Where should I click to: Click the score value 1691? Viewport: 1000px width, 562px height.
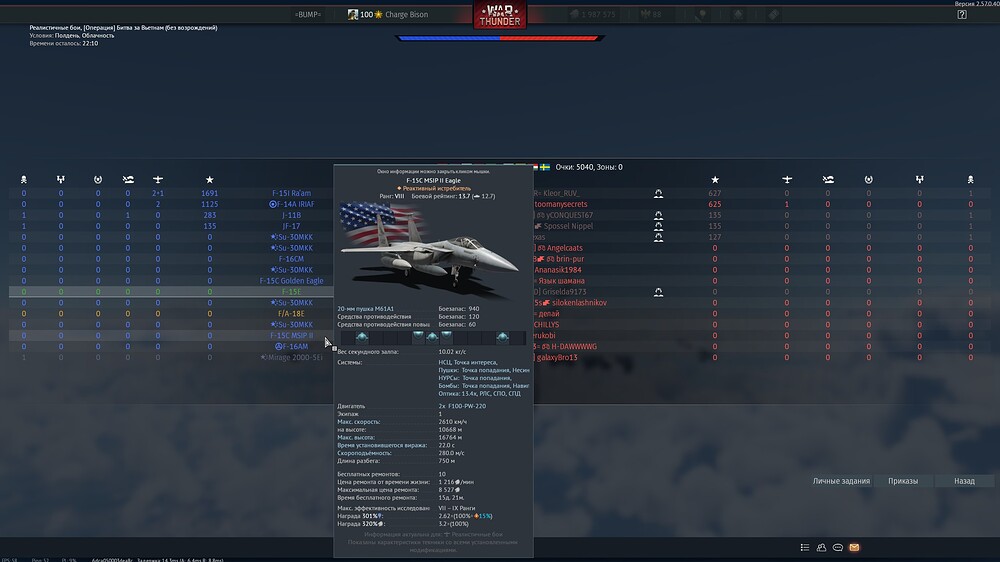click(209, 193)
